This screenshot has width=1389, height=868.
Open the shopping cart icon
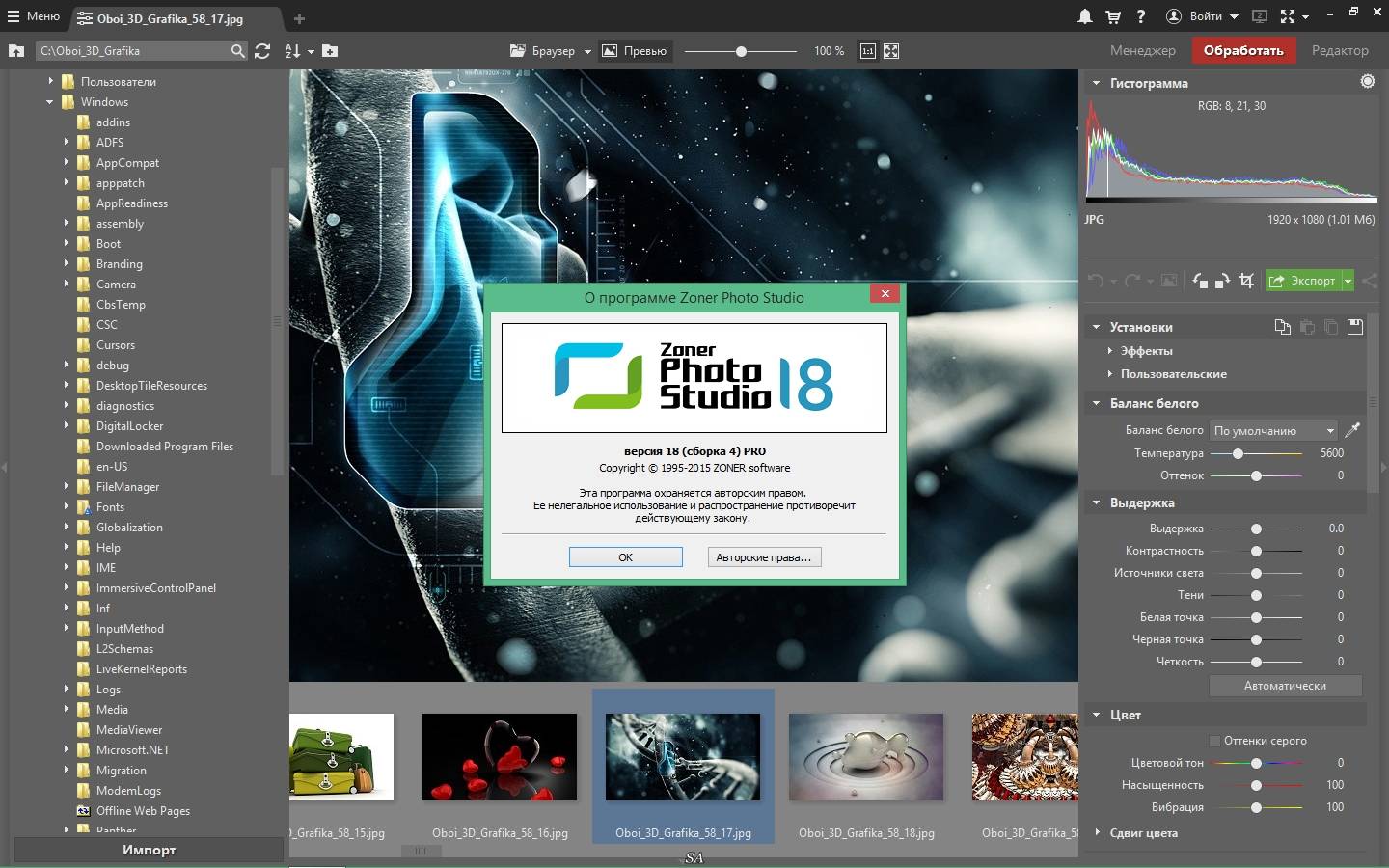pyautogui.click(x=1113, y=16)
